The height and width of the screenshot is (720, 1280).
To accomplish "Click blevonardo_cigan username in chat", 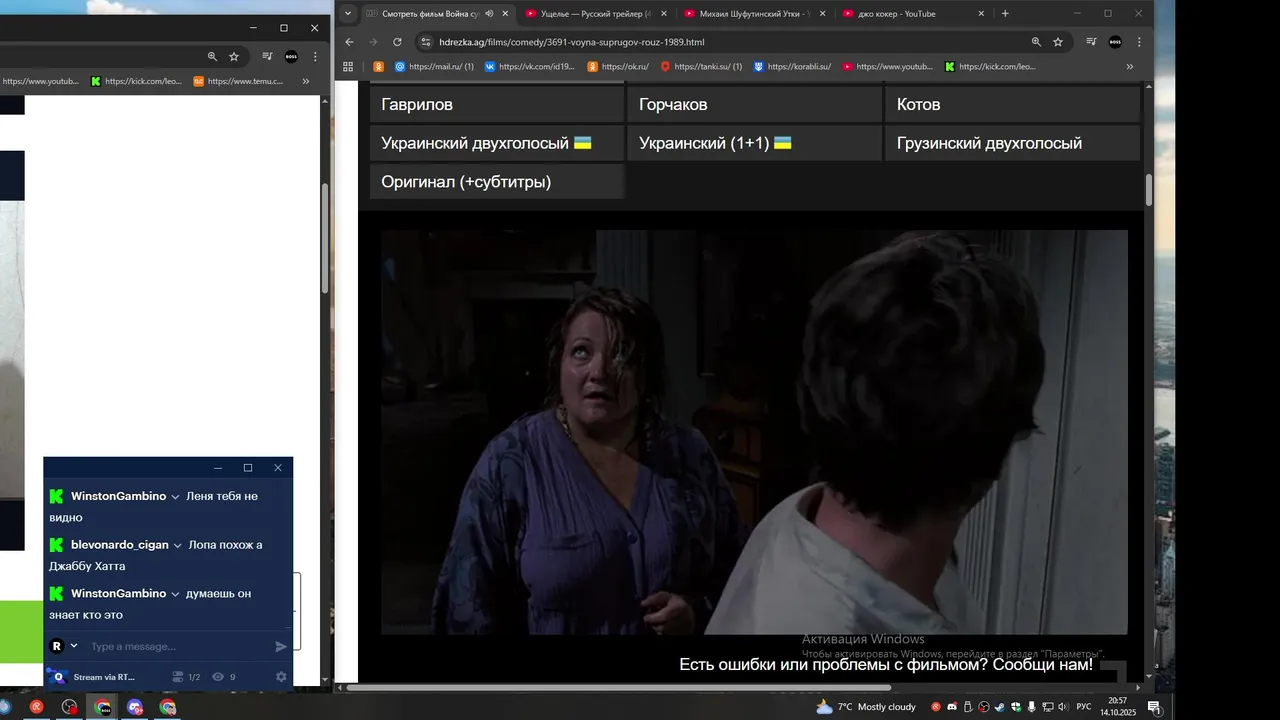I will [120, 545].
